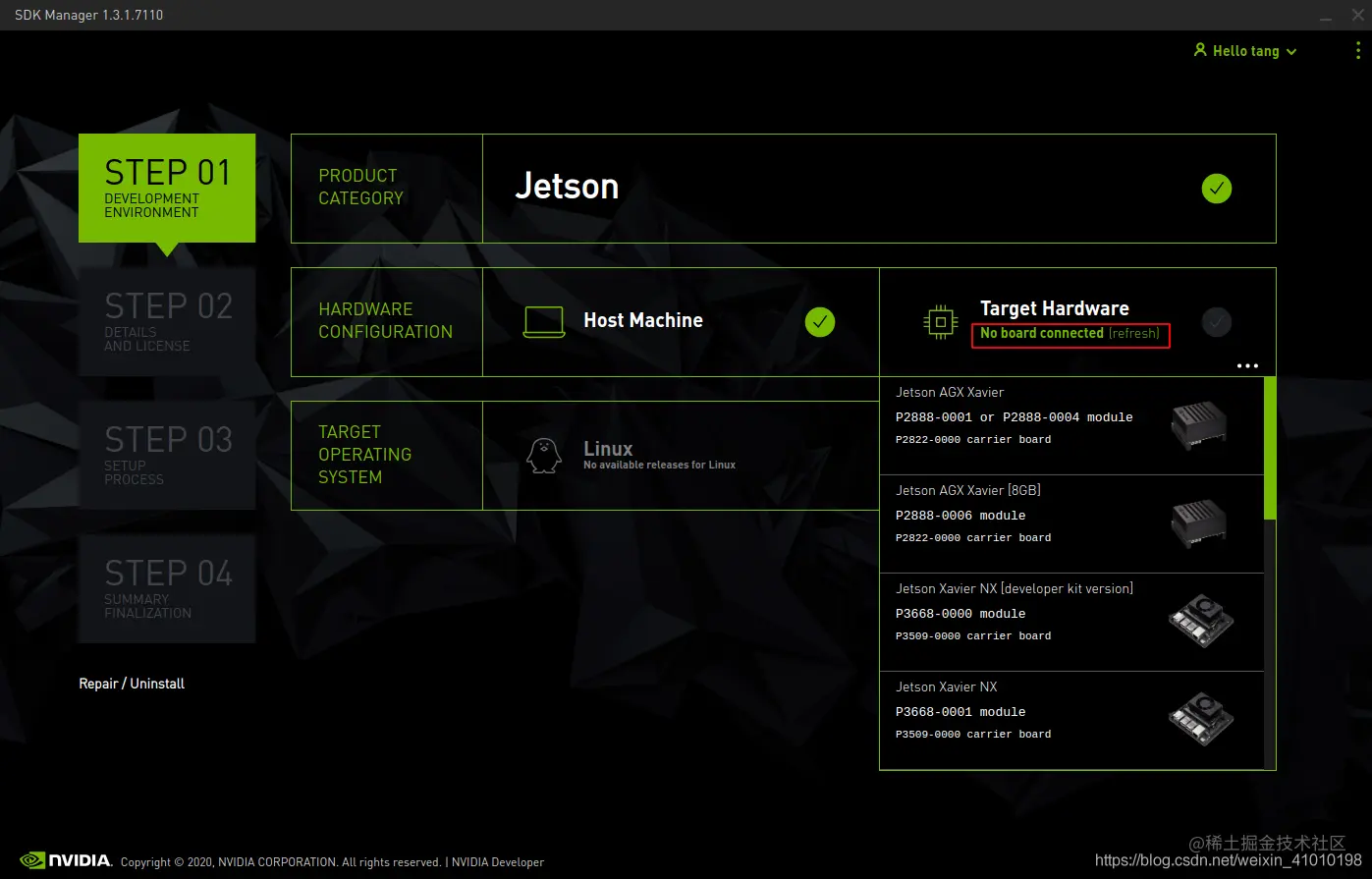The height and width of the screenshot is (879, 1372).
Task: Click "No available releases for Linux" text
Action: 659,466
